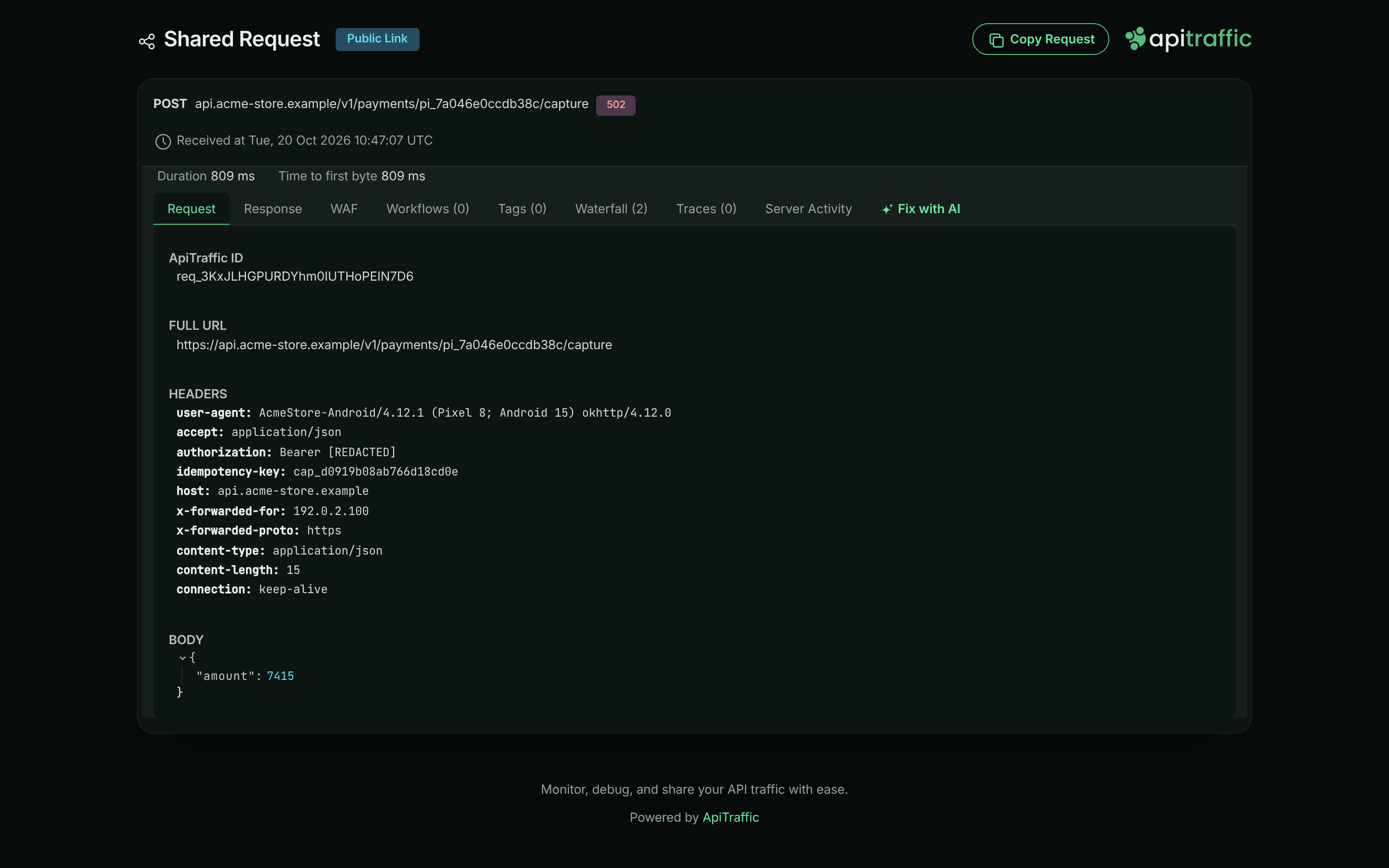Open the Traces (0) tab
This screenshot has height=868, width=1389.
coord(706,209)
